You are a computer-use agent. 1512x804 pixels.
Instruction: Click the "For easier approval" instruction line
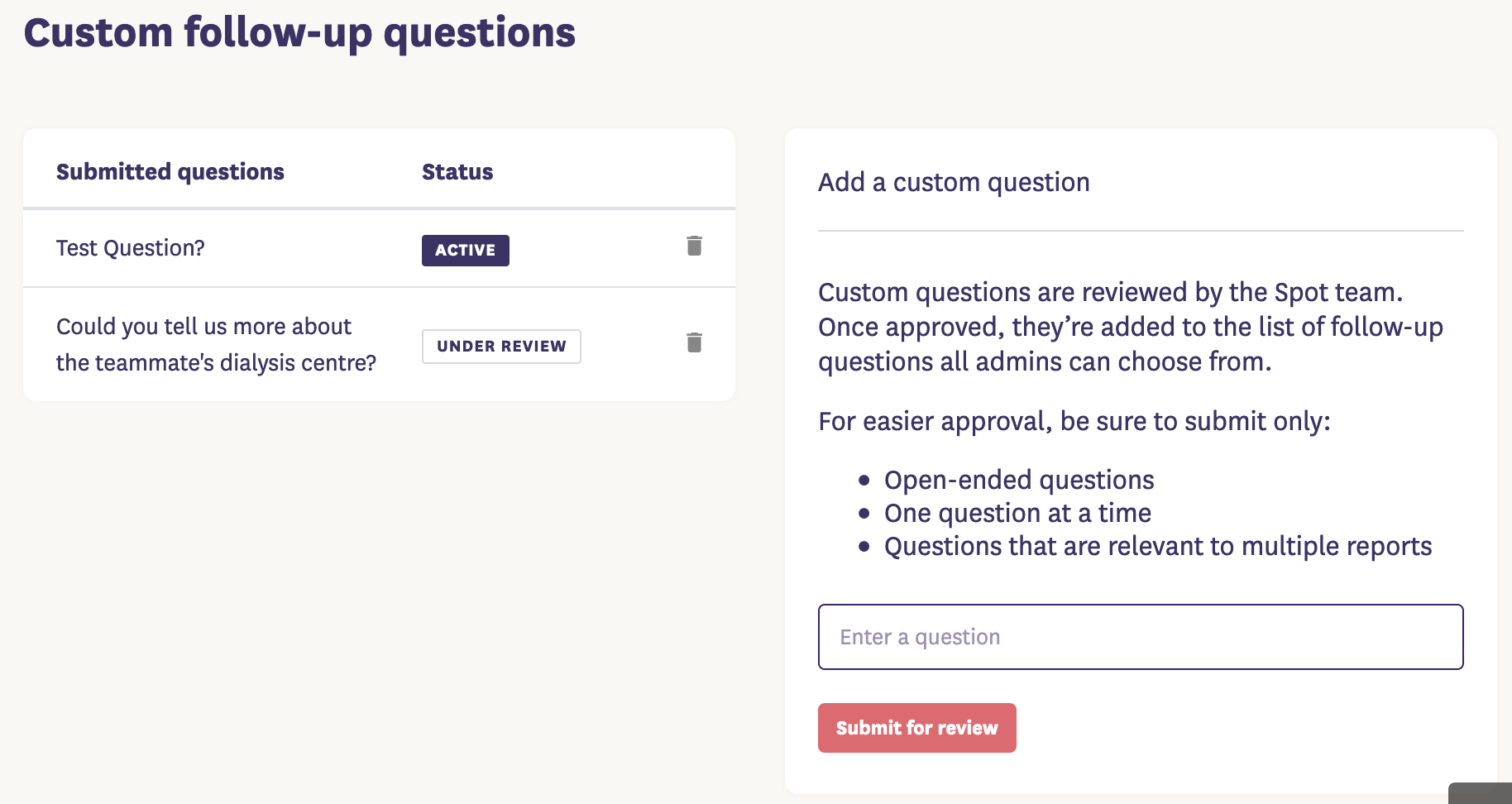point(1074,421)
